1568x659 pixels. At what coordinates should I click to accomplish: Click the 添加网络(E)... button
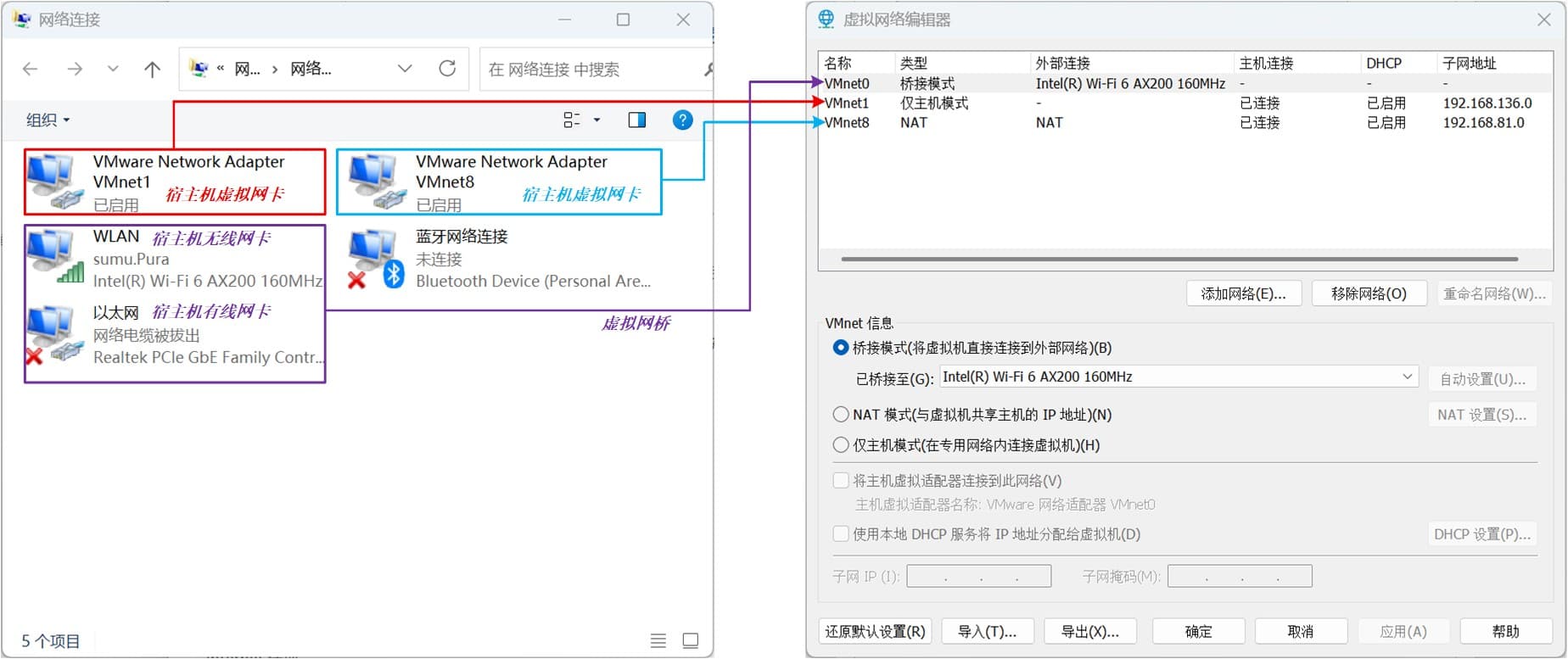tap(1243, 294)
